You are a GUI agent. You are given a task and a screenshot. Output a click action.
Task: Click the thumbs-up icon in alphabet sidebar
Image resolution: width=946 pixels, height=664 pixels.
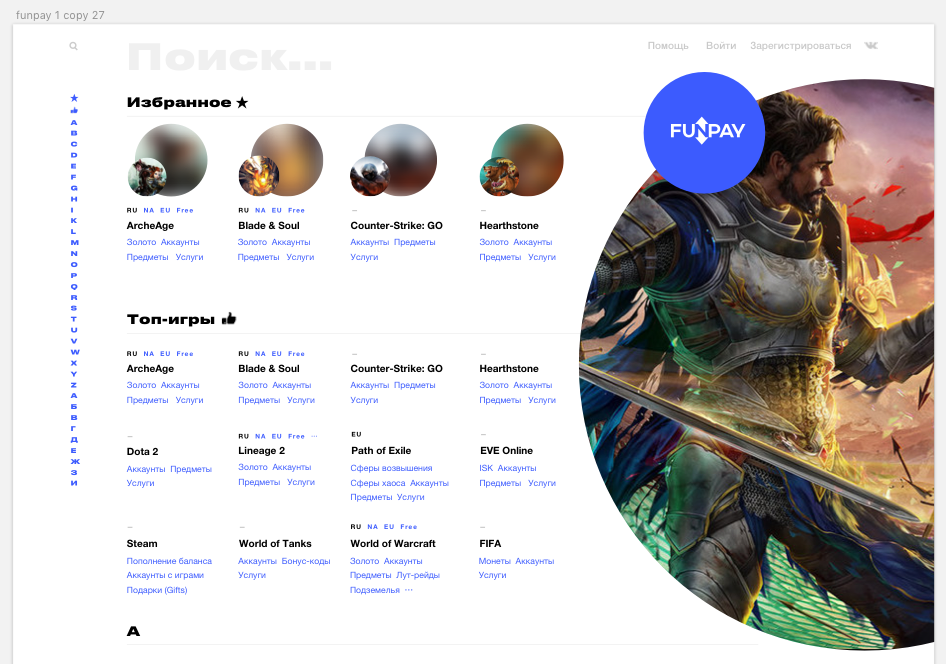tap(74, 110)
